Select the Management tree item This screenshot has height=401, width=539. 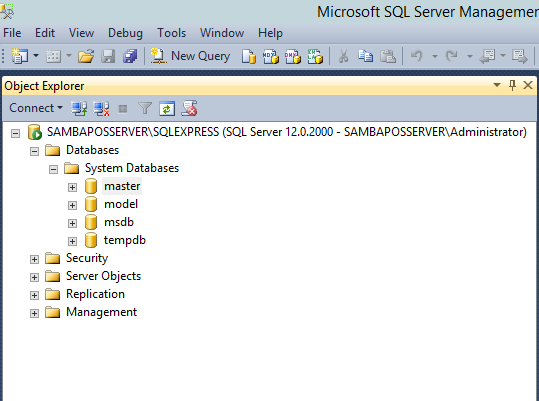click(101, 312)
